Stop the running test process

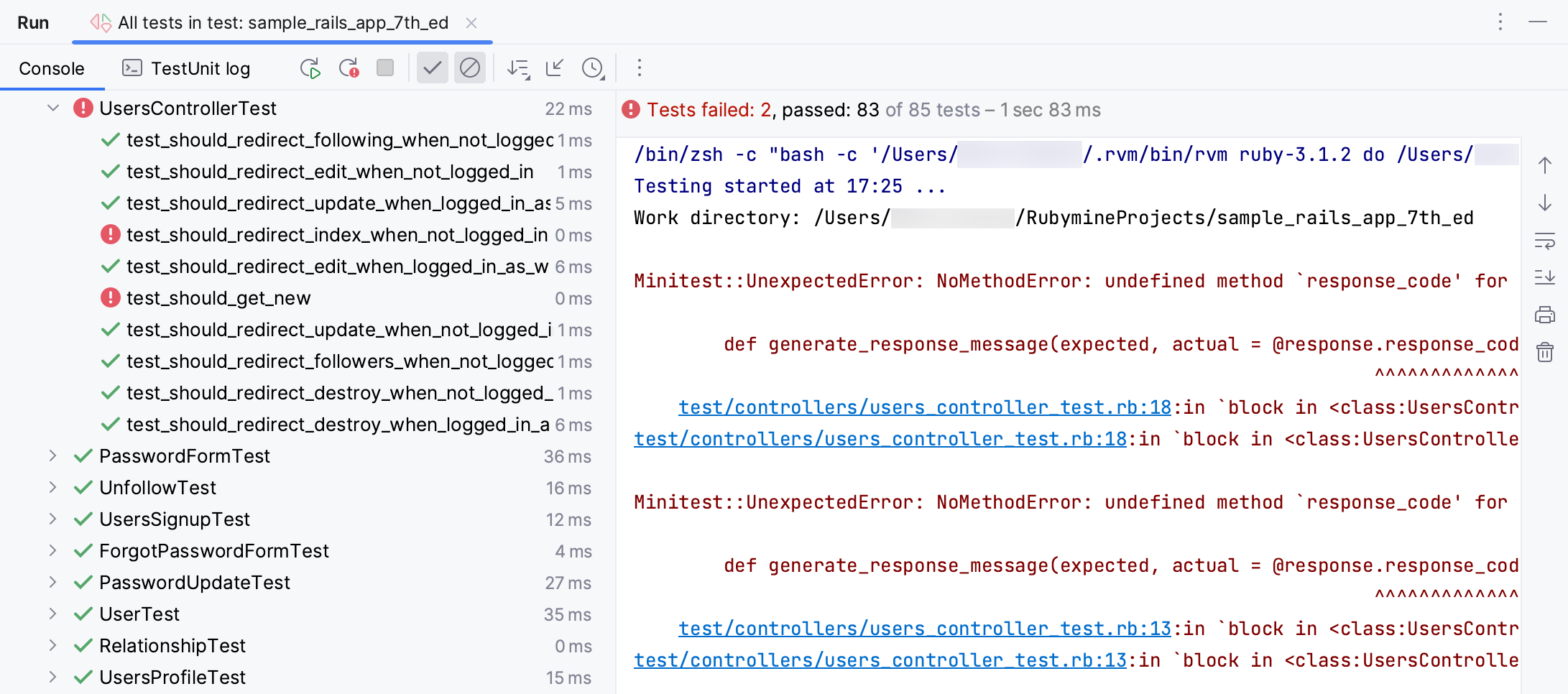click(385, 68)
